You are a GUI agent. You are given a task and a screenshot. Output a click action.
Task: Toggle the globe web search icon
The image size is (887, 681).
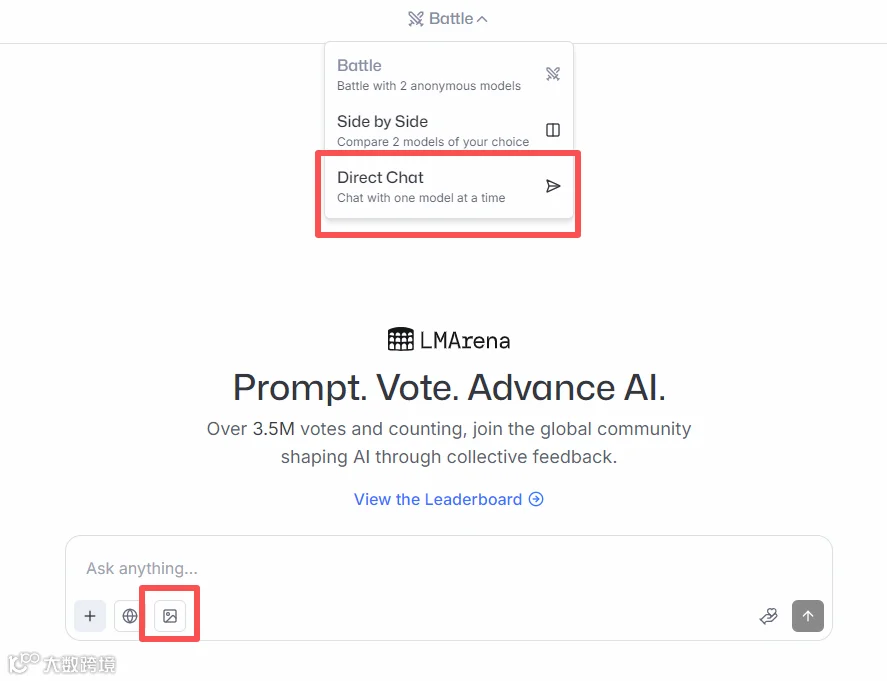(130, 615)
